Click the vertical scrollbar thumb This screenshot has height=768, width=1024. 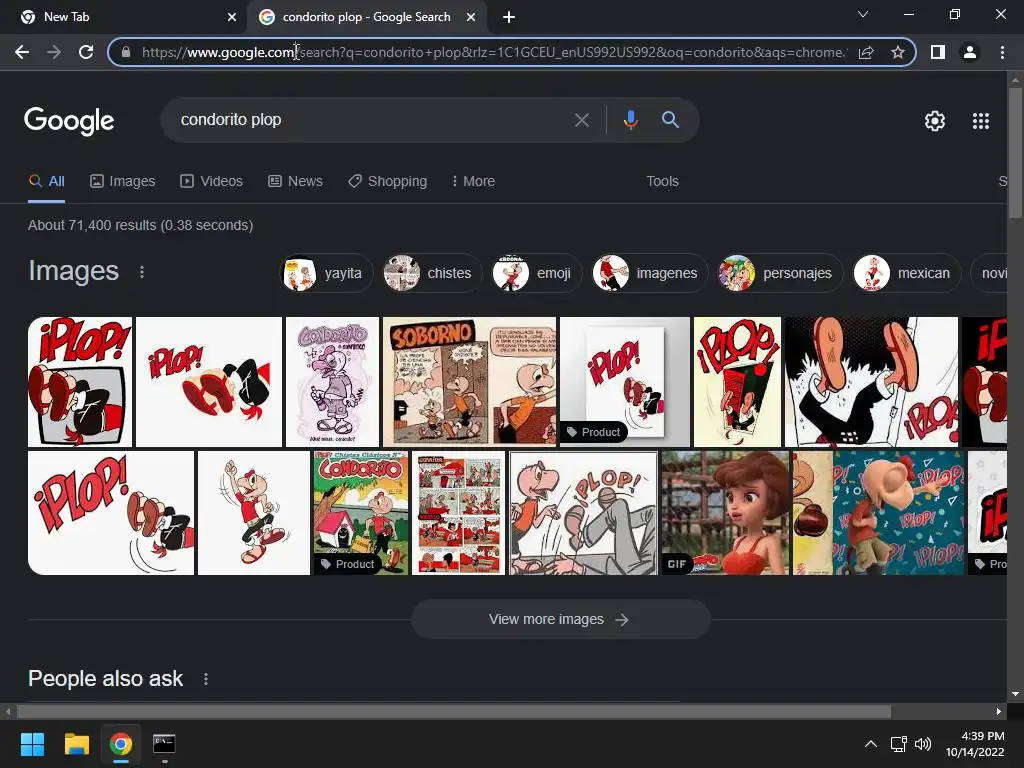(x=1015, y=153)
